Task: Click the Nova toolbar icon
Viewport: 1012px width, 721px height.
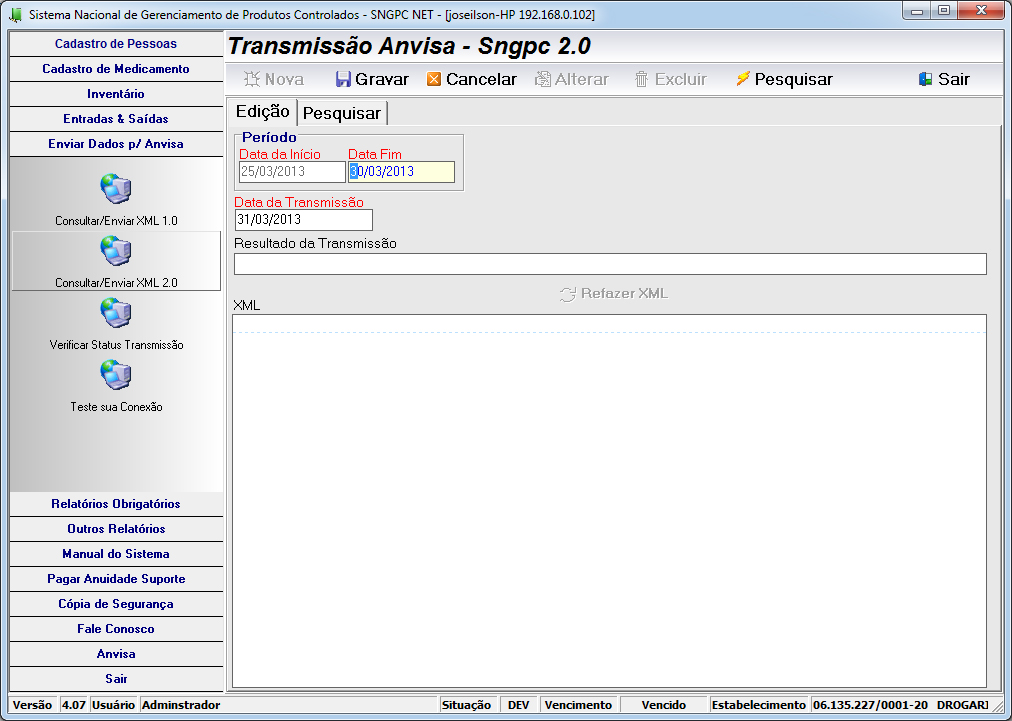Action: pos(252,79)
